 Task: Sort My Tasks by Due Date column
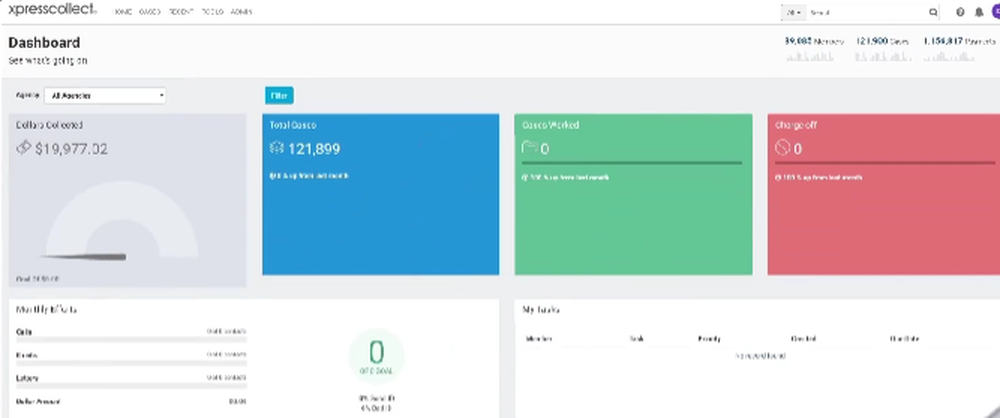tap(904, 339)
